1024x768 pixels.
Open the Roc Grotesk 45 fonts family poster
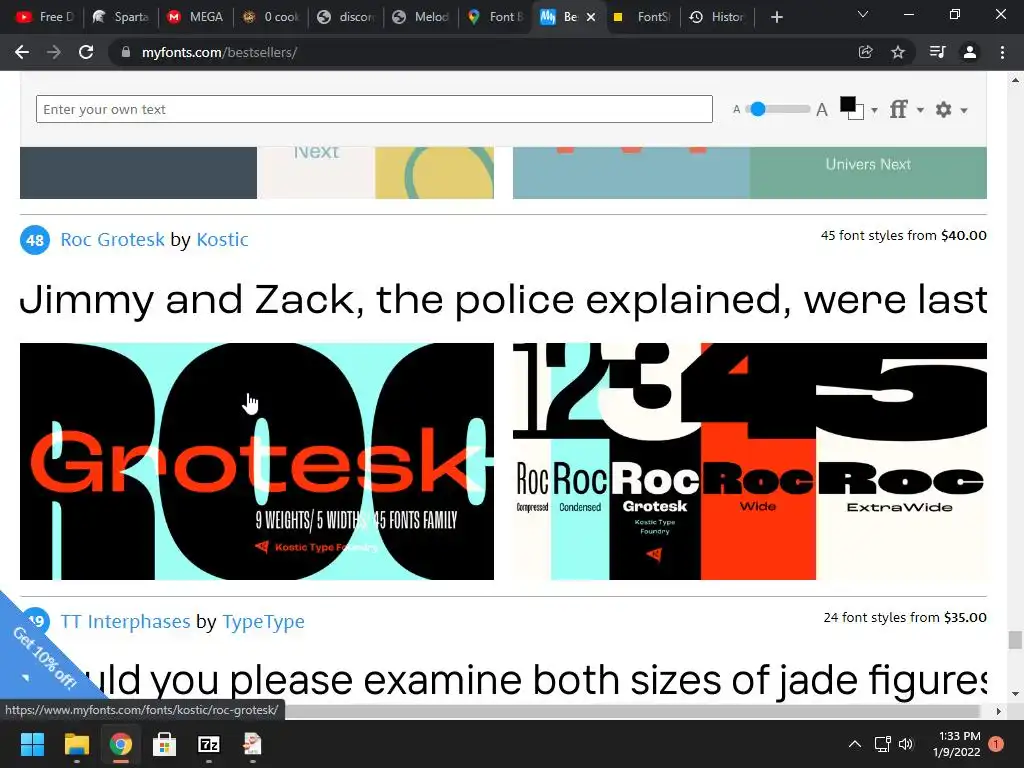pos(257,461)
